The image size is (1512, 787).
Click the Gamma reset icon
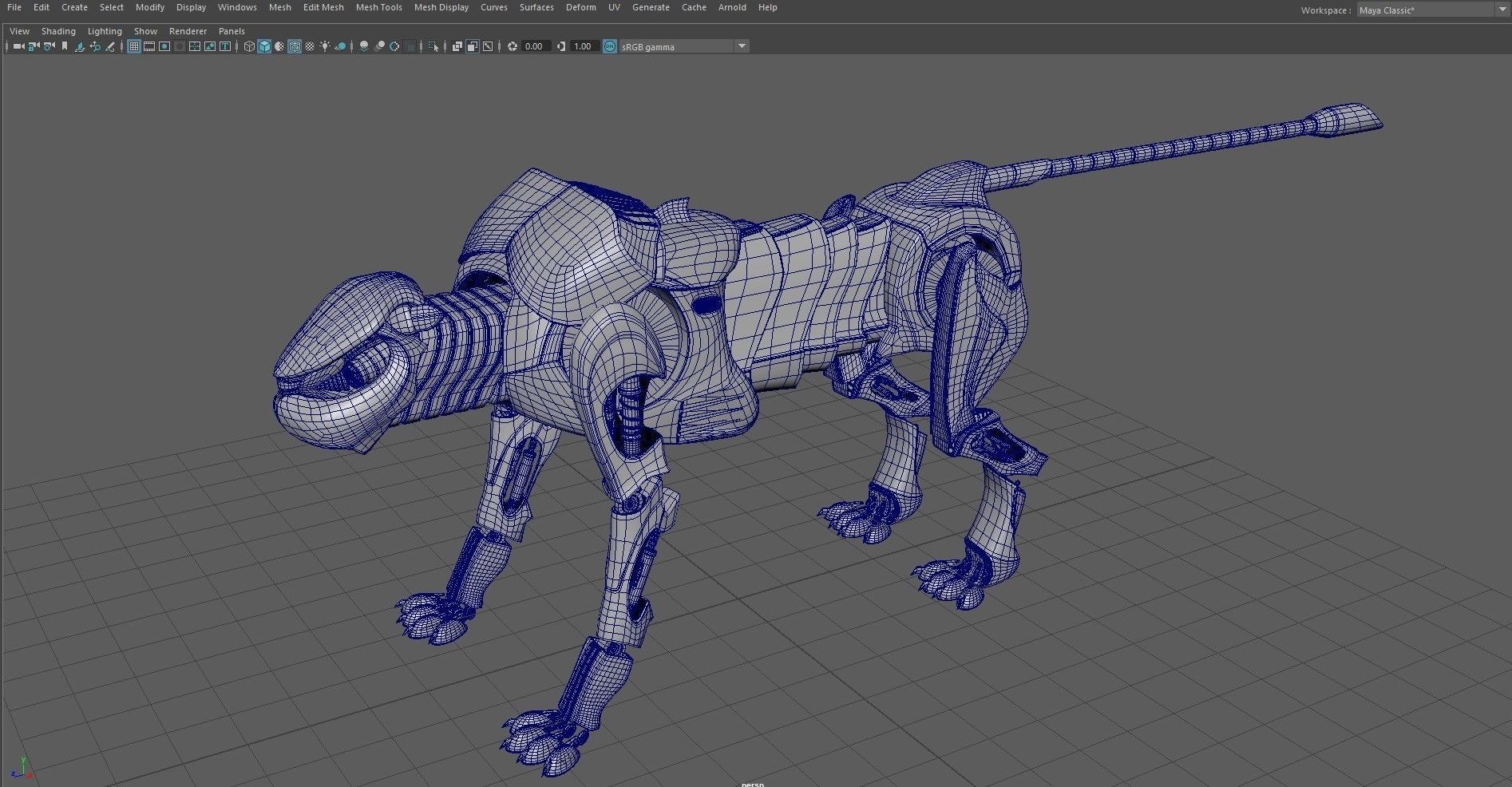[x=561, y=46]
